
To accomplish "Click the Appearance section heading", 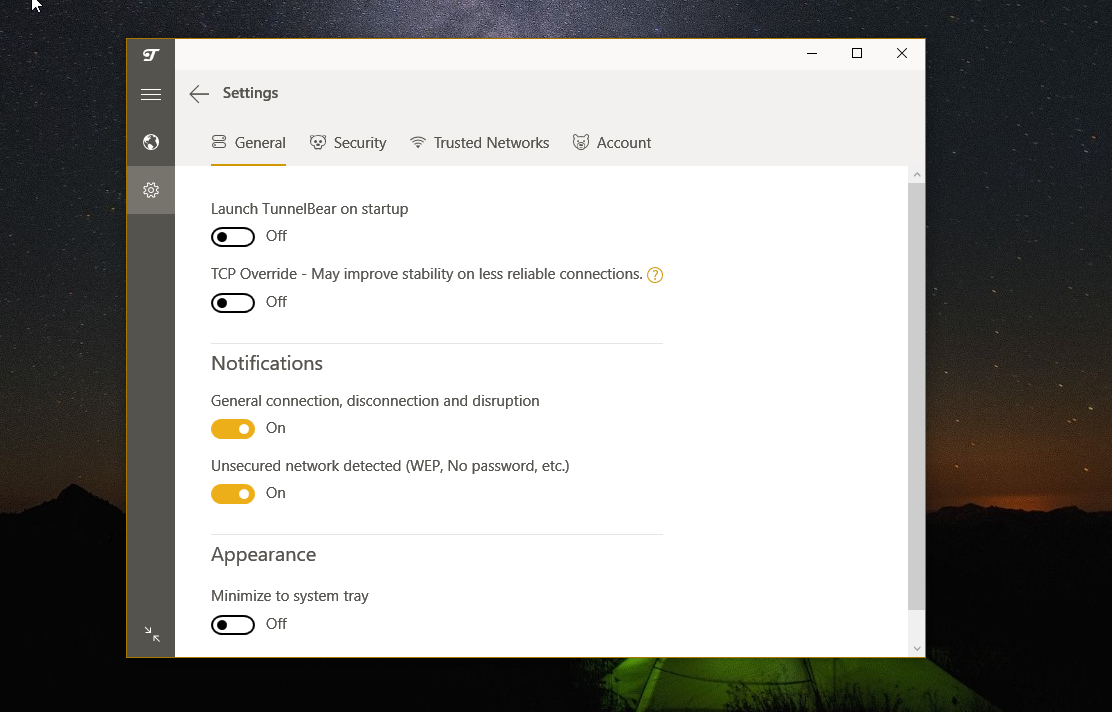I will 263,555.
